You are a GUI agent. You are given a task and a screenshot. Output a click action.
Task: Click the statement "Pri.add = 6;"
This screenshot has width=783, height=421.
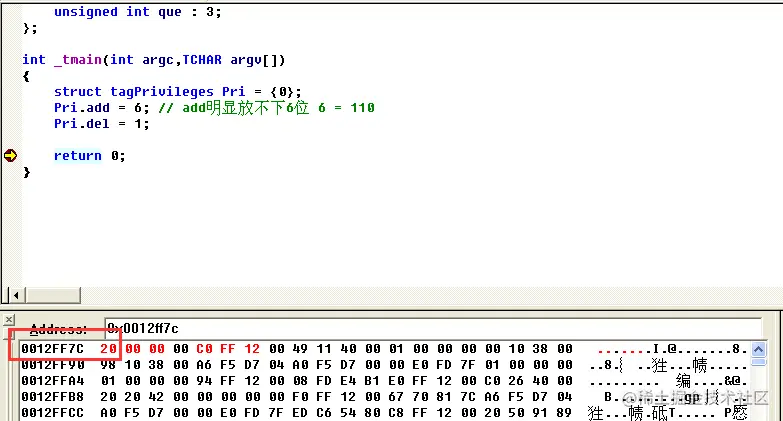click(102, 108)
